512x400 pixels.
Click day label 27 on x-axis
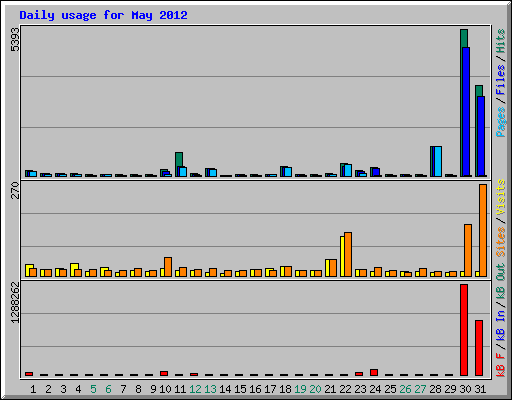tap(420, 389)
